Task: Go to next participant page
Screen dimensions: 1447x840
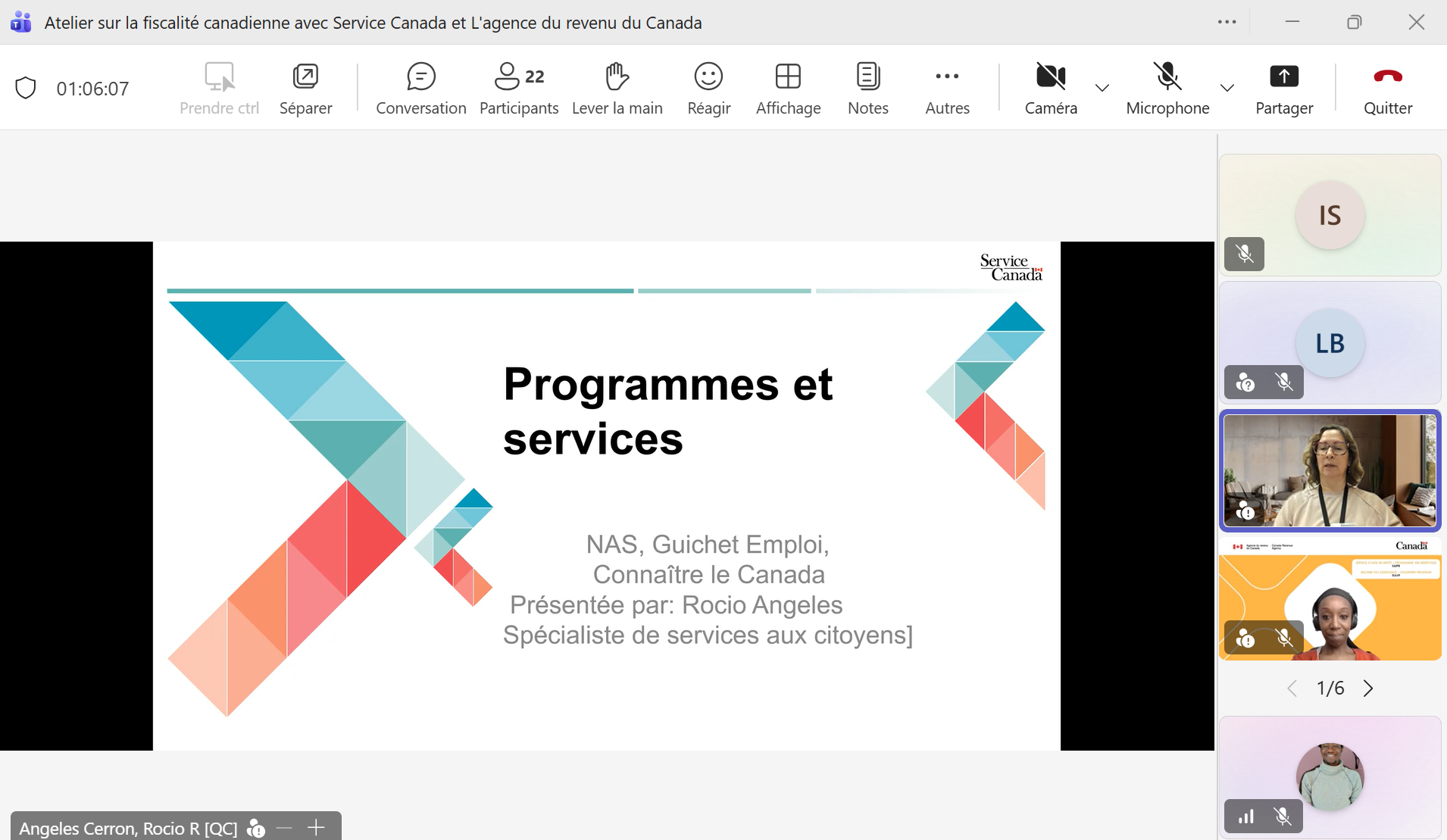Action: pos(1368,688)
